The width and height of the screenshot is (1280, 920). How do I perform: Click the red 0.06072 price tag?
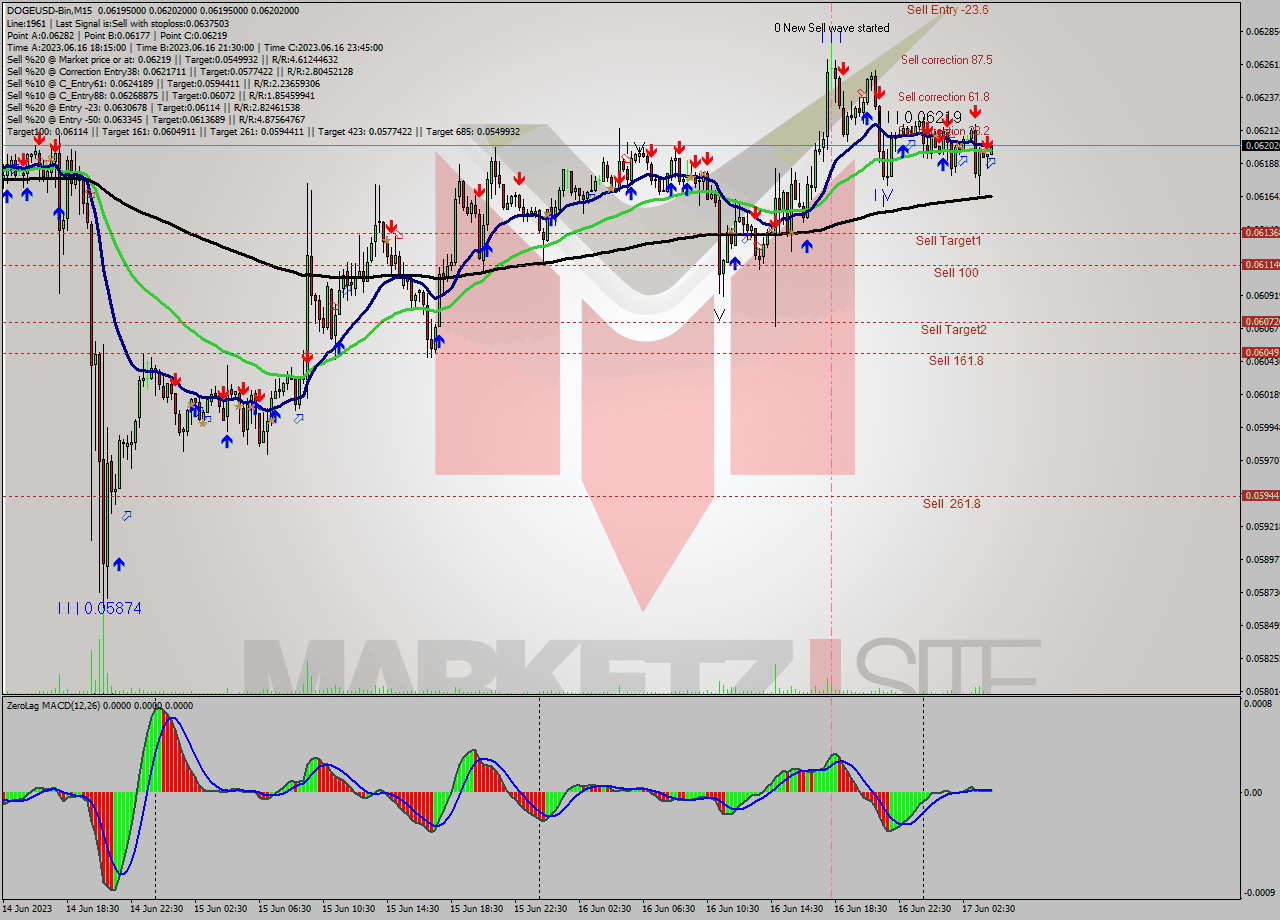coord(1260,321)
